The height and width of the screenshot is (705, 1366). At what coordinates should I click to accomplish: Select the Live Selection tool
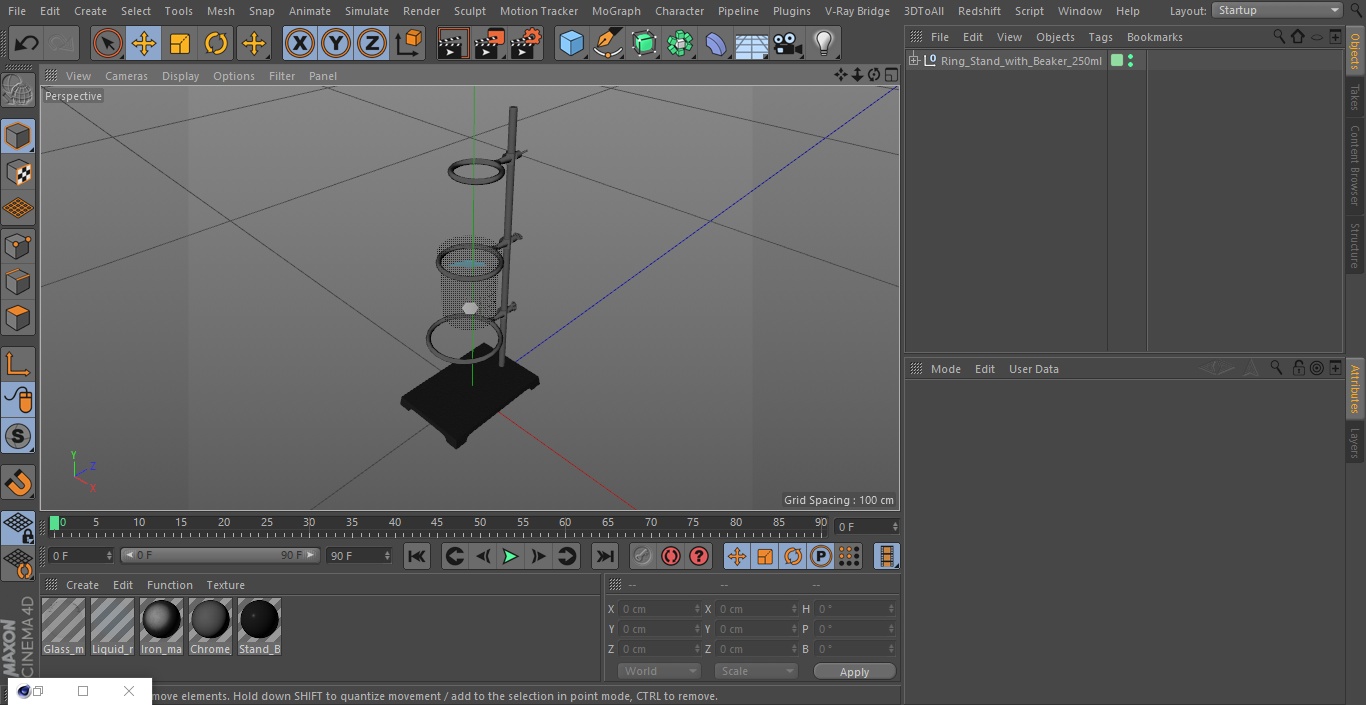[107, 44]
